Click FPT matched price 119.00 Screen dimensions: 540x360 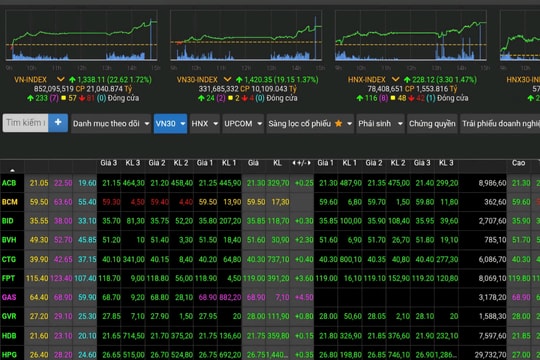(254, 278)
